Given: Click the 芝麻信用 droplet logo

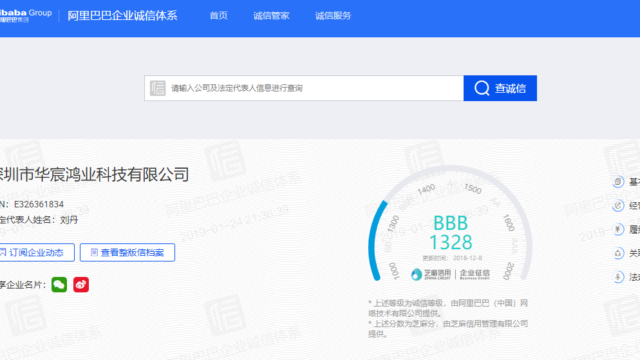Looking at the screenshot, I should pos(416,274).
